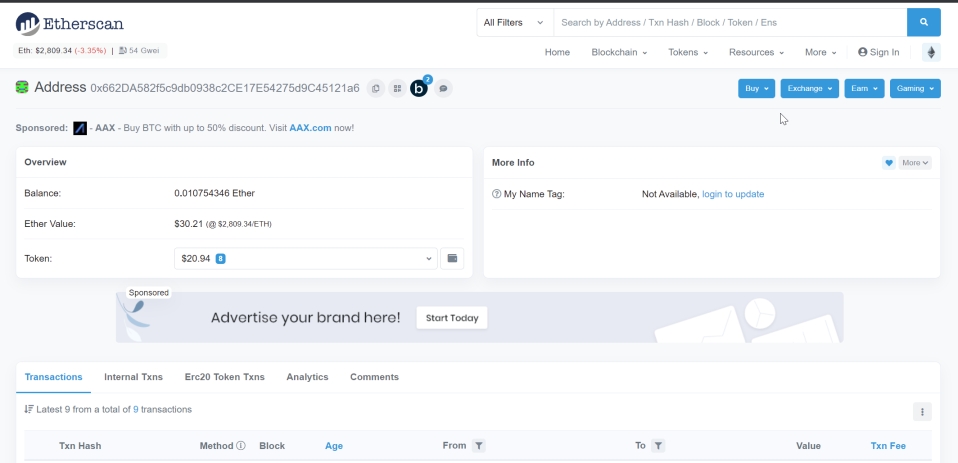
Task: Open the Blockchain navigation menu
Action: [x=619, y=53]
